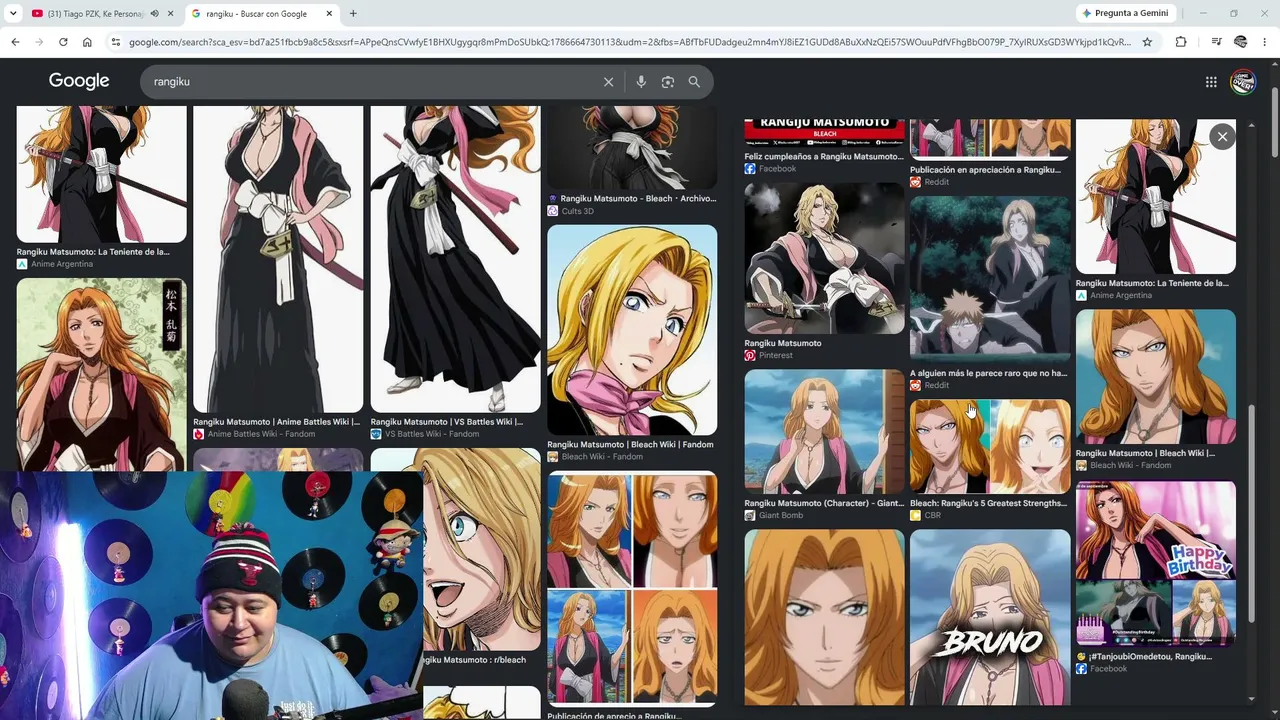Image resolution: width=1280 pixels, height=720 pixels.
Task: Mute the YouTube tab audio
Action: point(154,14)
